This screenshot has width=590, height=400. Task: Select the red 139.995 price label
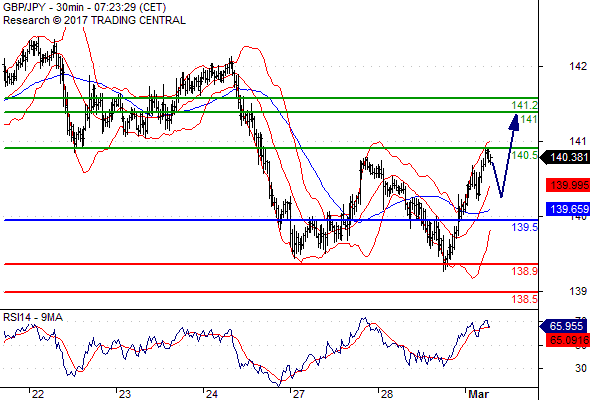tap(568, 185)
